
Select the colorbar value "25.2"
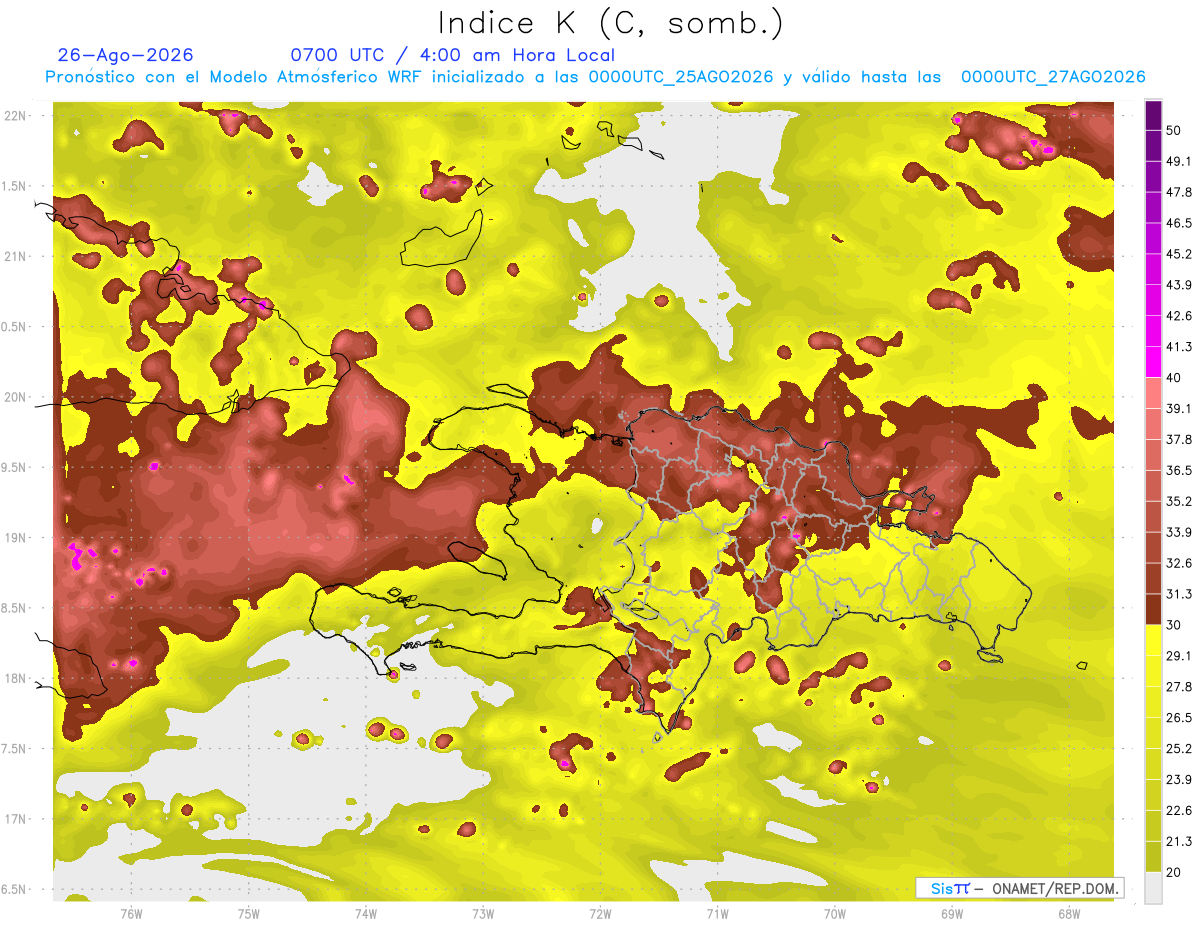click(1178, 748)
